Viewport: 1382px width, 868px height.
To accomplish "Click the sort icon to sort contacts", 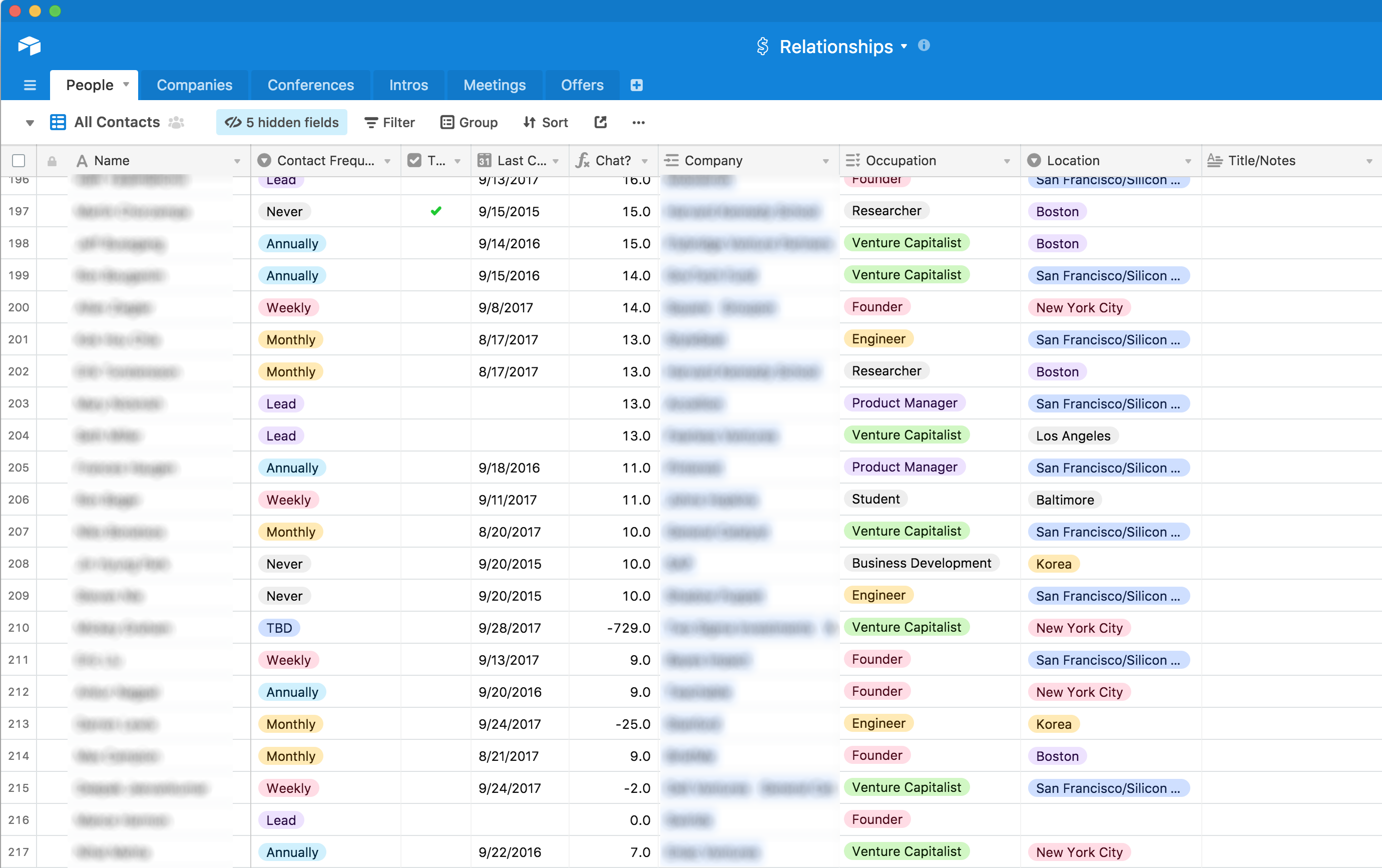I will [546, 122].
